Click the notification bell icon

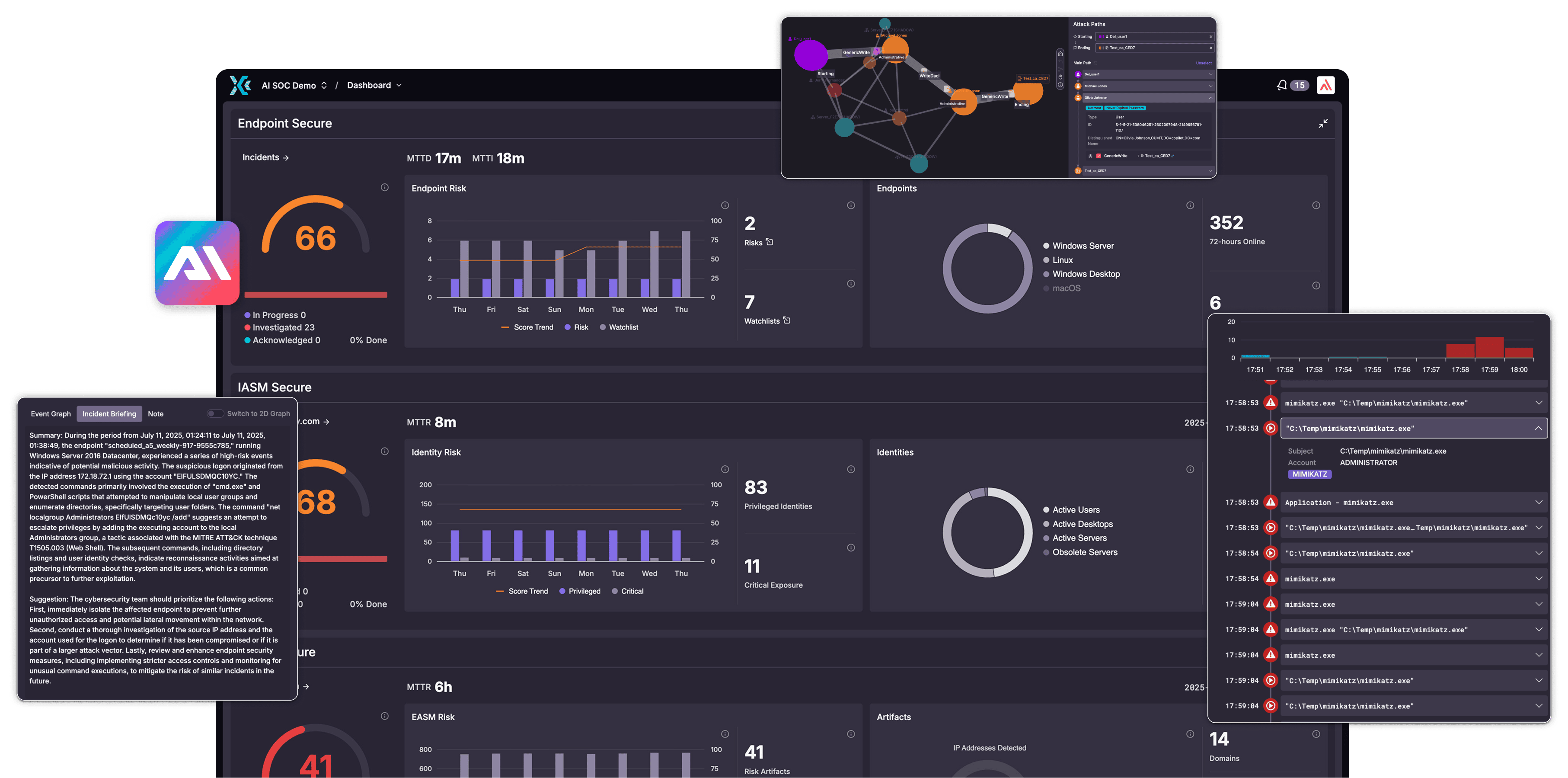click(x=1282, y=85)
